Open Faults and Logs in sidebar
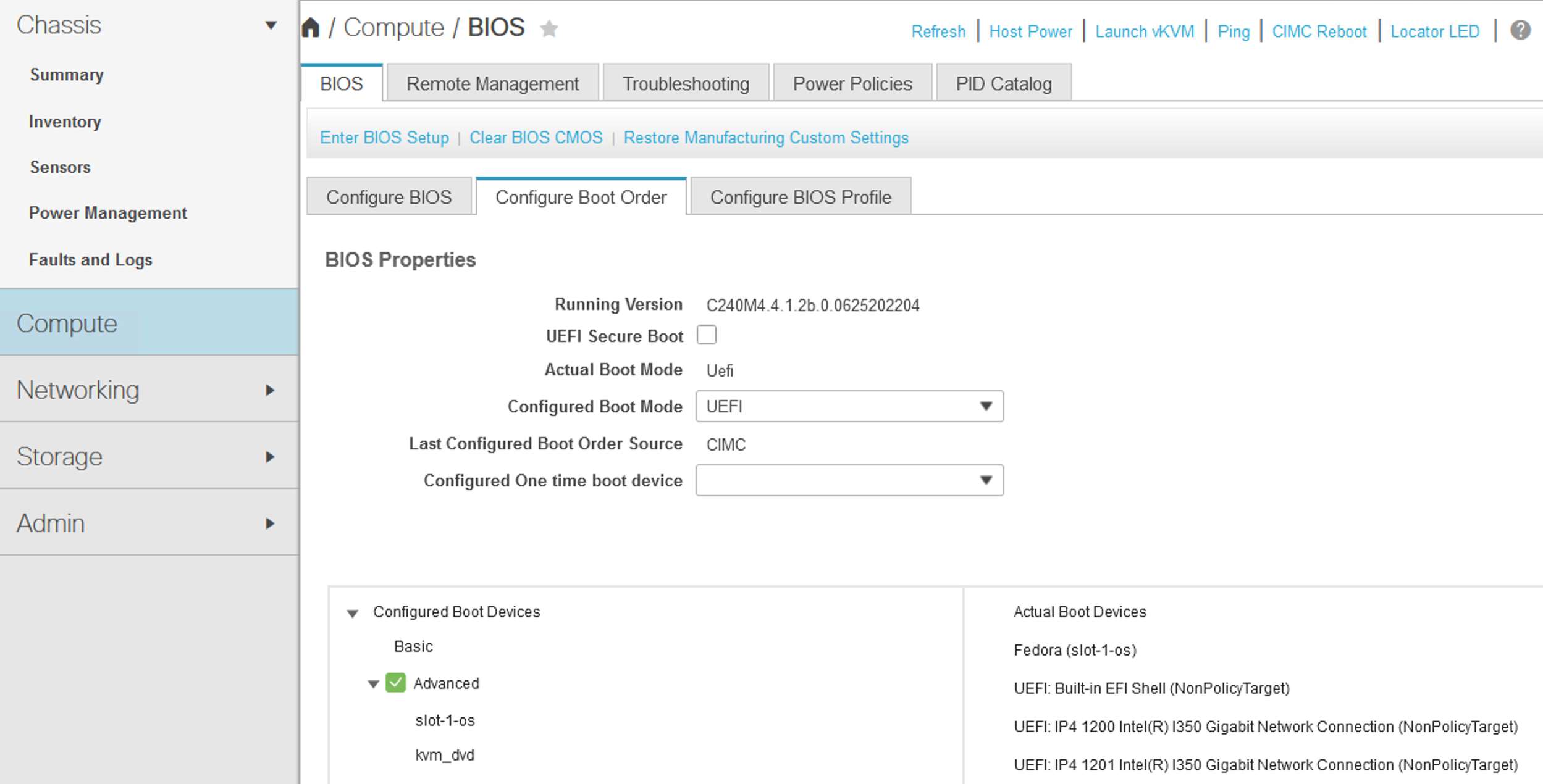 click(x=90, y=260)
